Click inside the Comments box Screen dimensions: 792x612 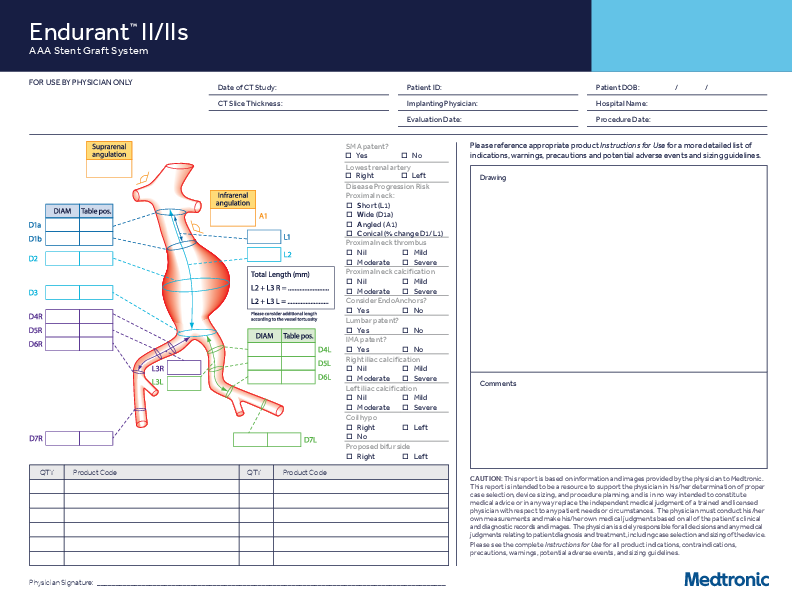[619, 421]
